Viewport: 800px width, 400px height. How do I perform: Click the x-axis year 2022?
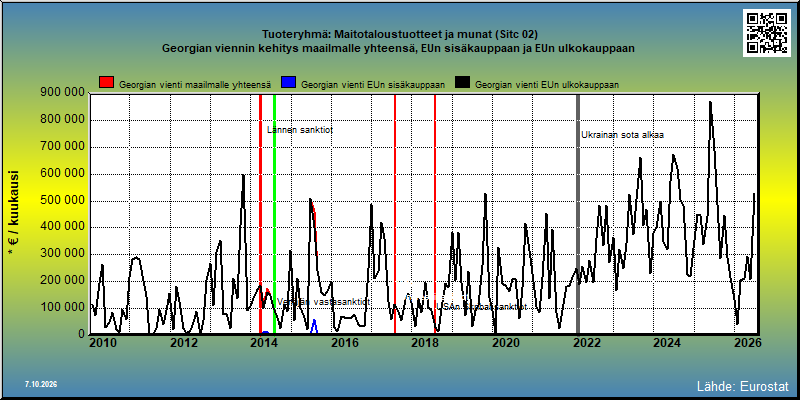[585, 343]
